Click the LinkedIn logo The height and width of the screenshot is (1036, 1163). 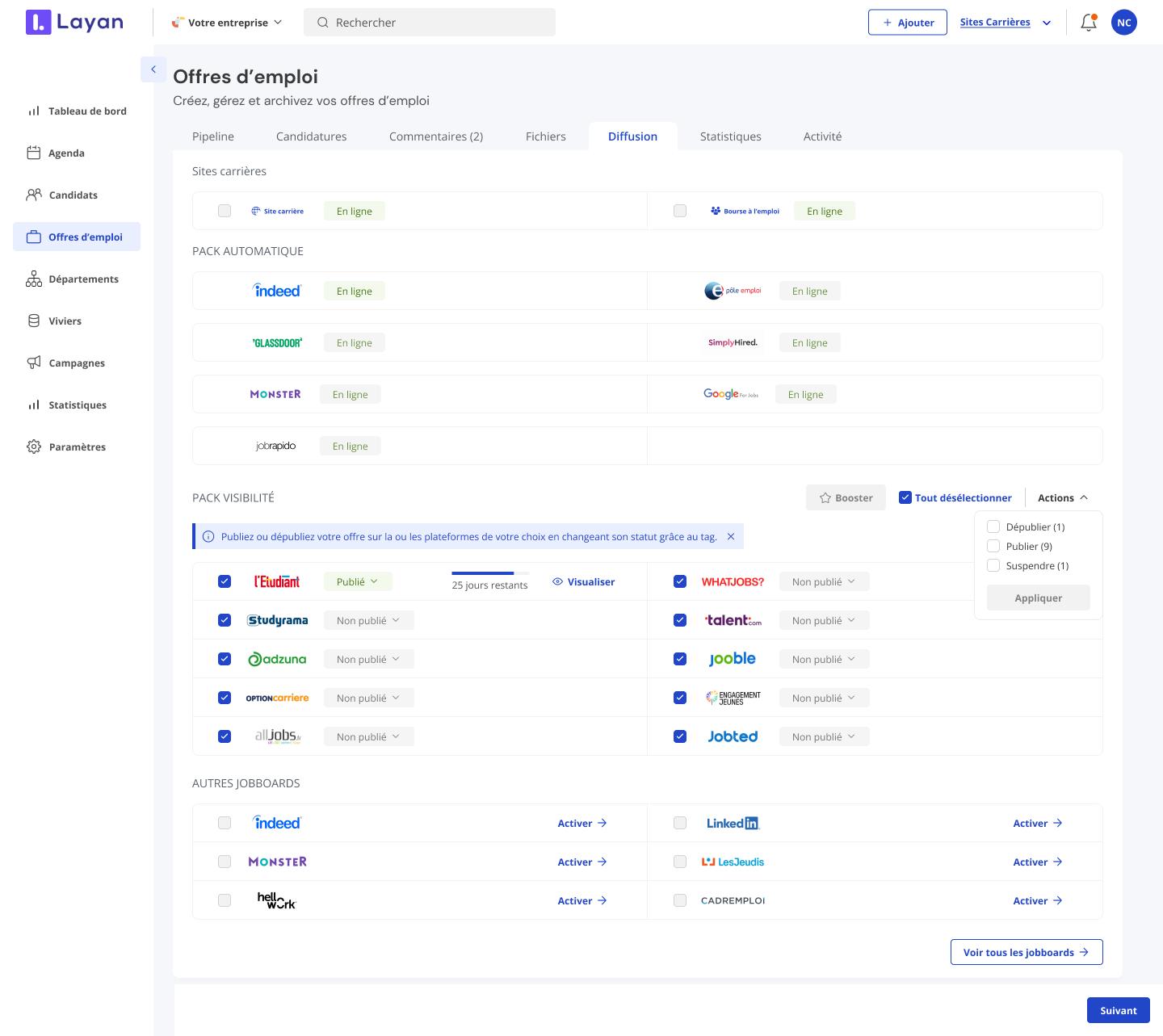733,823
